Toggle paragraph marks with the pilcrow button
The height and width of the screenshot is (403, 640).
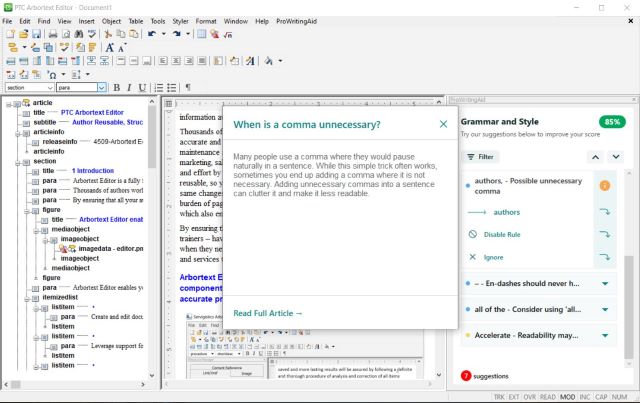[x=188, y=87]
